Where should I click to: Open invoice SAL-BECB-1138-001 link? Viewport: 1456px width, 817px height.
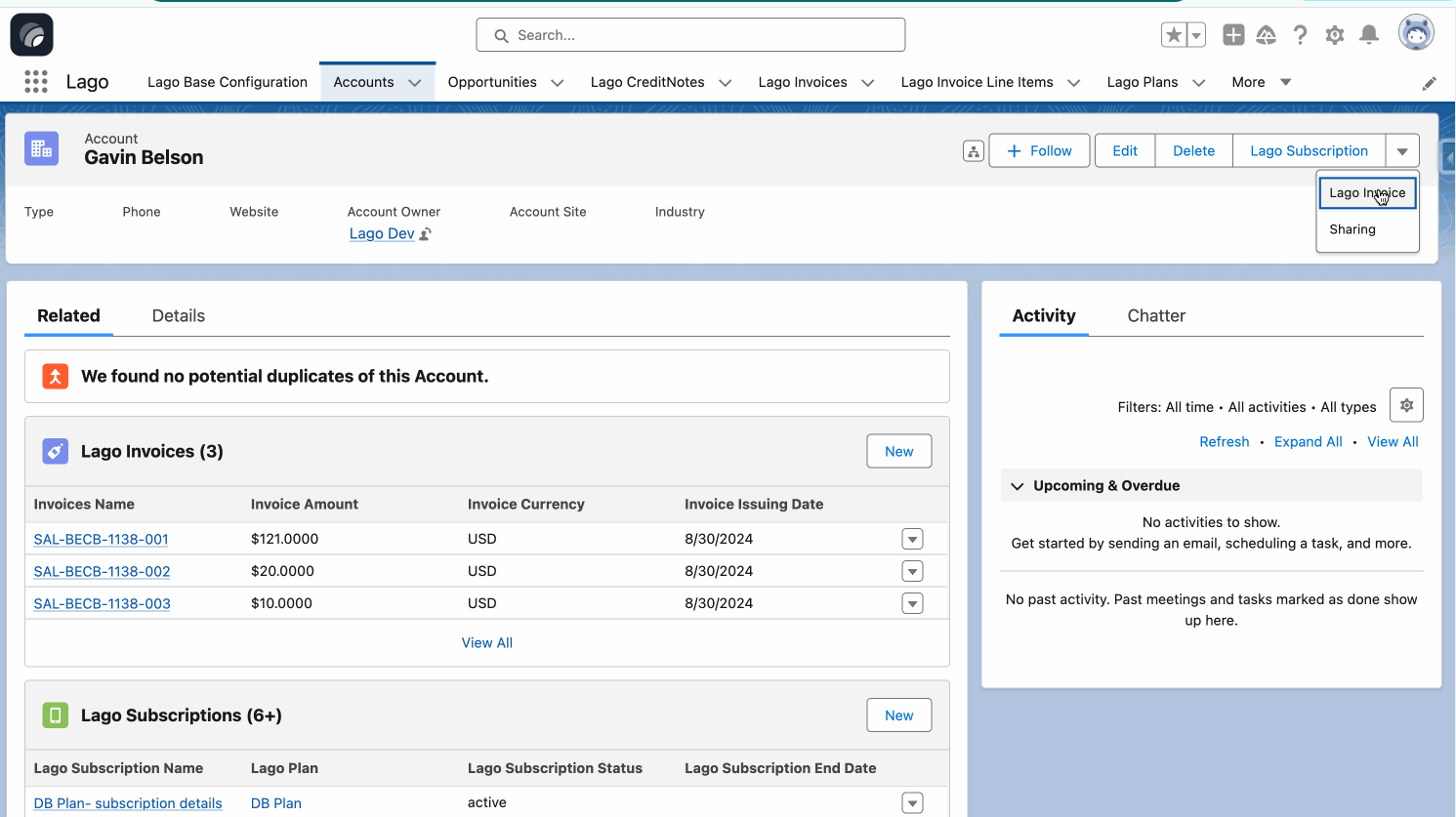click(x=102, y=540)
